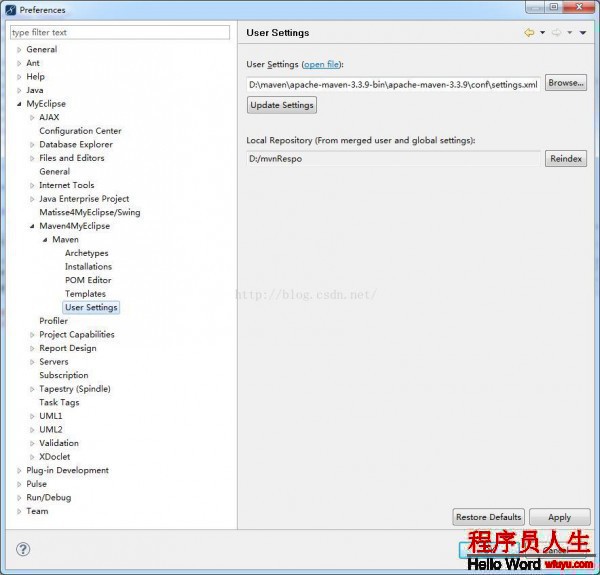Select Profiler tree item
The image size is (600, 575).
[x=54, y=321]
